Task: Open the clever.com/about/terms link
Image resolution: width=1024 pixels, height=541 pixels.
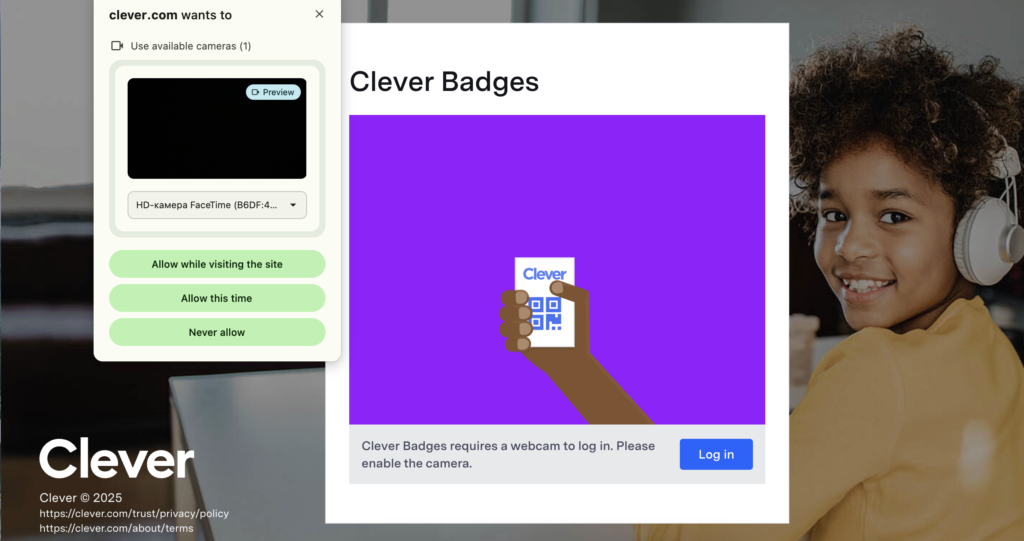Action: point(116,528)
